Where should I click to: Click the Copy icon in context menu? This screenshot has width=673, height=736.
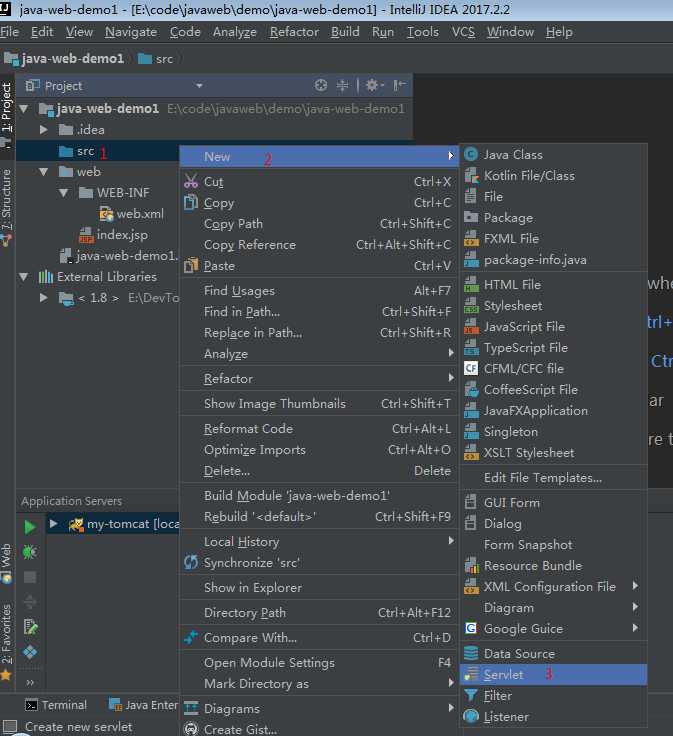coord(191,202)
